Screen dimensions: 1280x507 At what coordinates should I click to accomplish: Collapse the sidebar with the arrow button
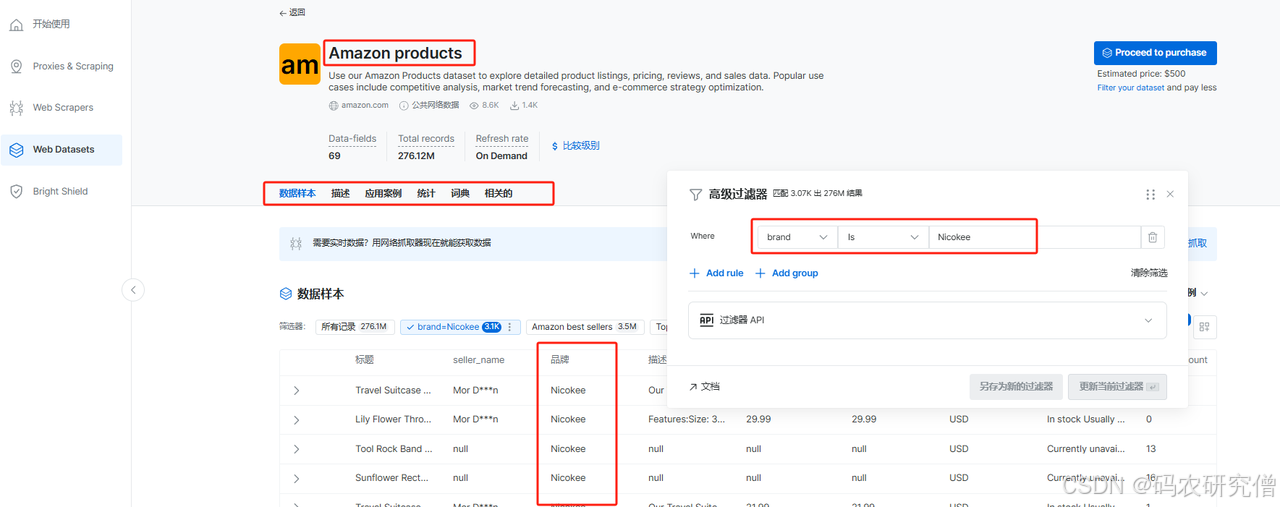(133, 290)
